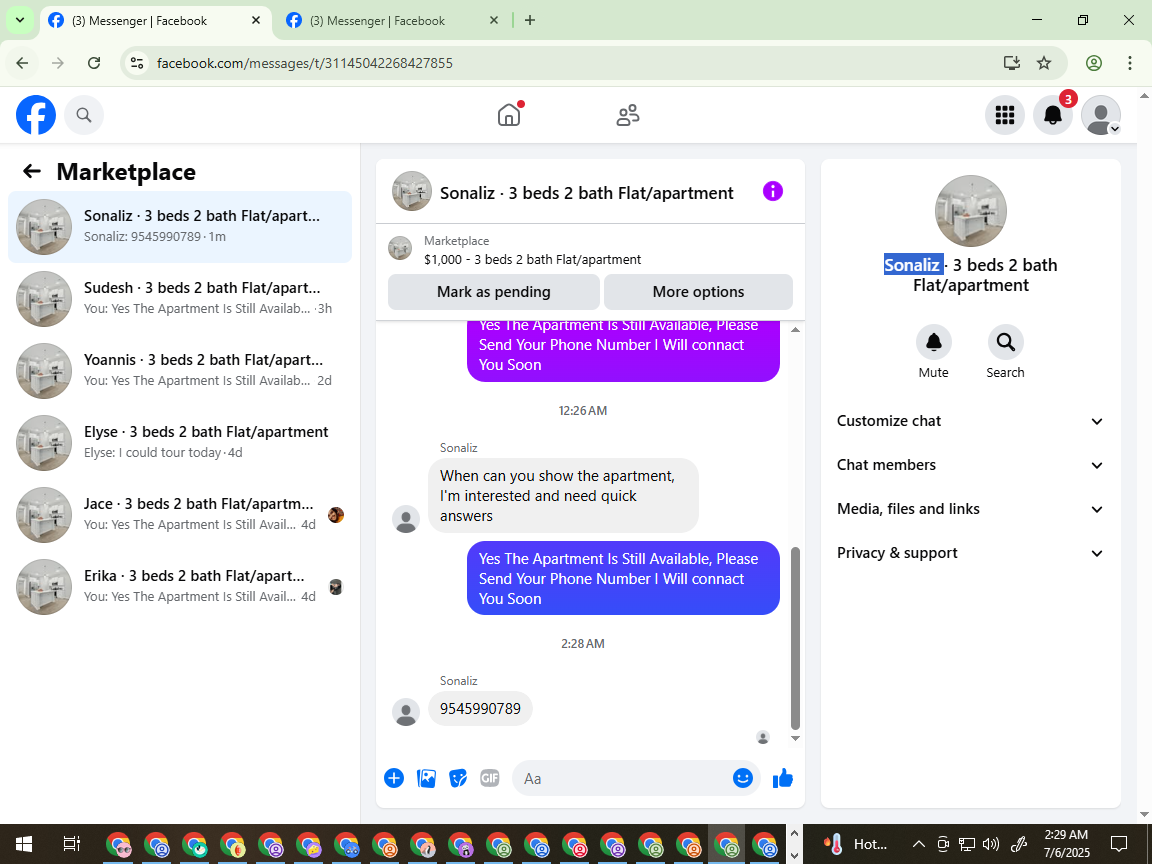Click install app icon in address bar
The height and width of the screenshot is (864, 1152).
click(1012, 63)
